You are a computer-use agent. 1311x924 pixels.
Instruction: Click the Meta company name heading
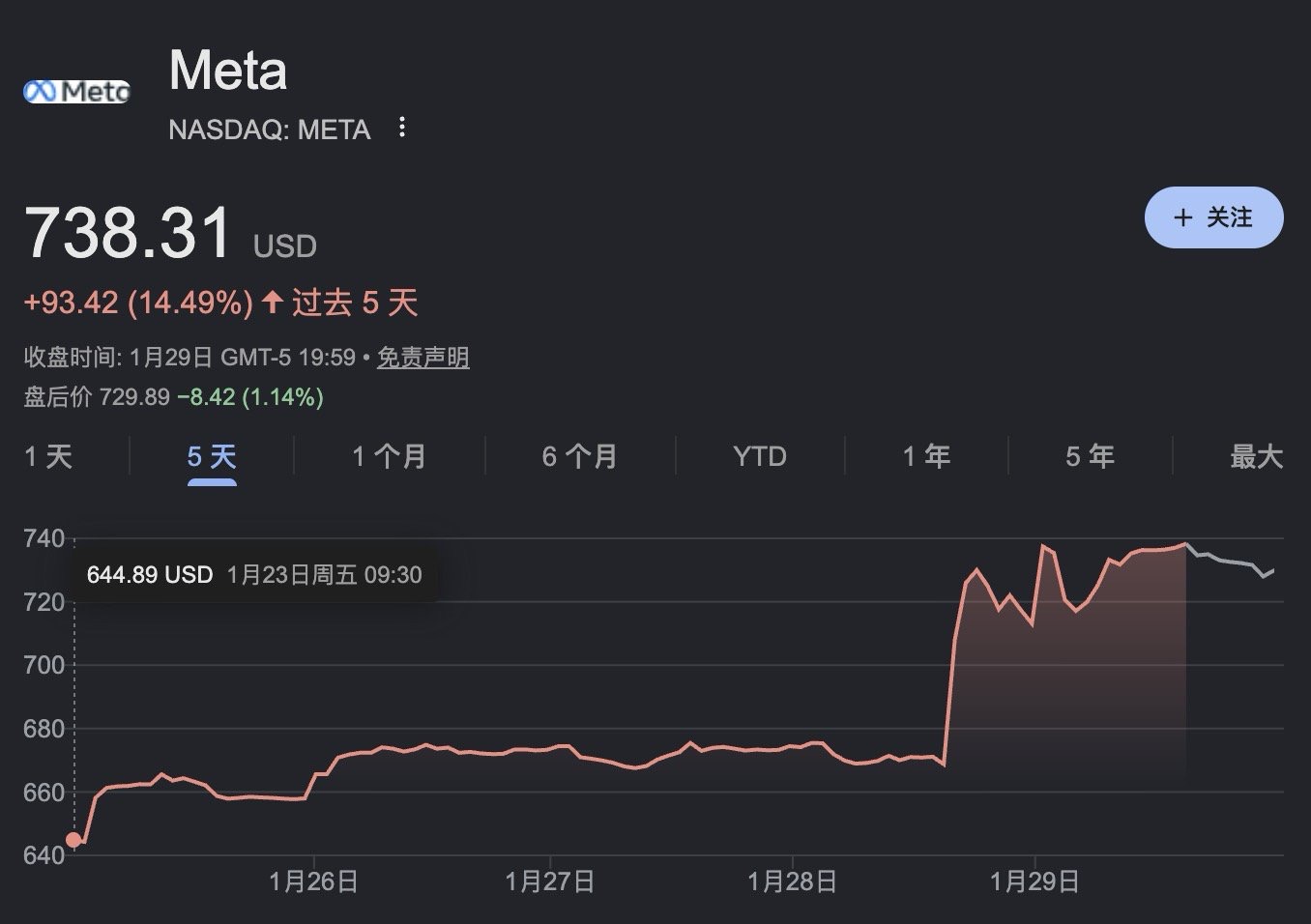pos(228,71)
